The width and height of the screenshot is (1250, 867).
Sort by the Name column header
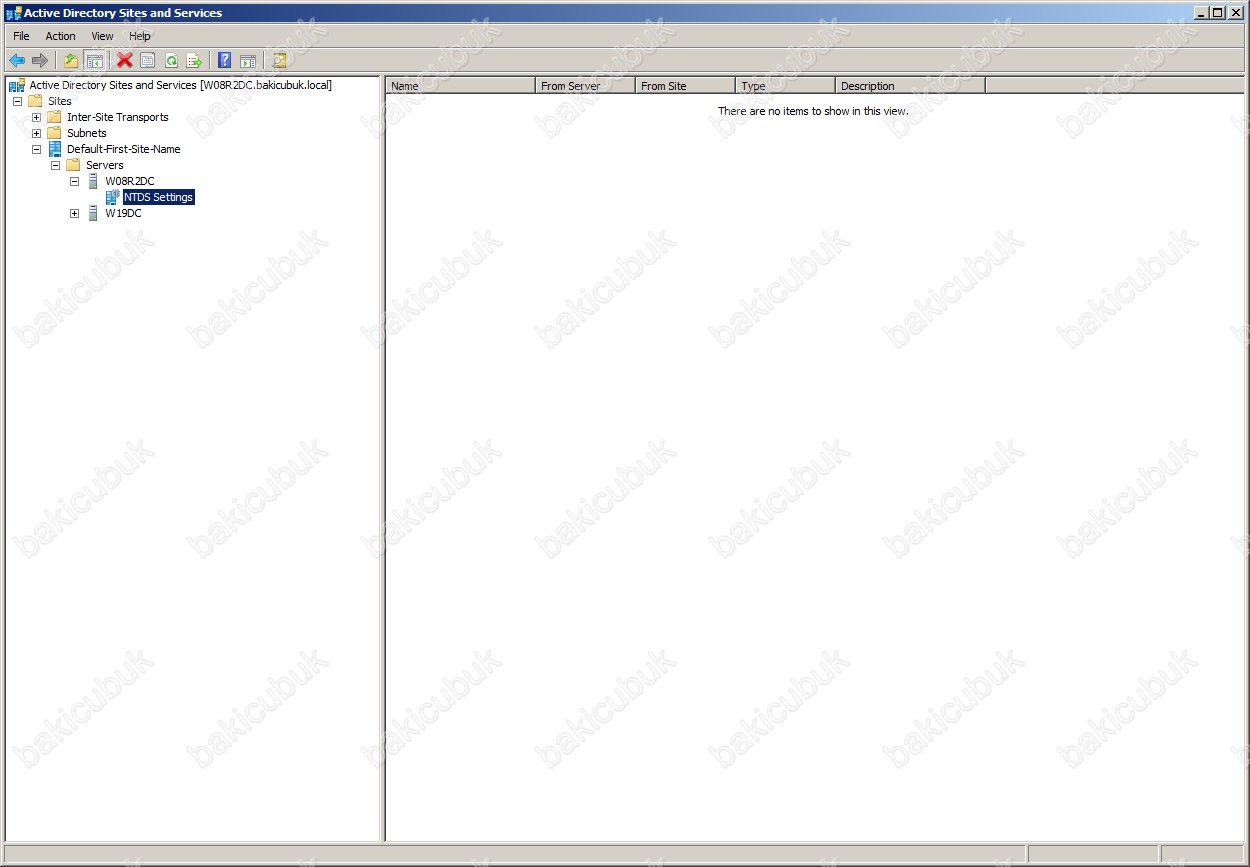click(461, 86)
